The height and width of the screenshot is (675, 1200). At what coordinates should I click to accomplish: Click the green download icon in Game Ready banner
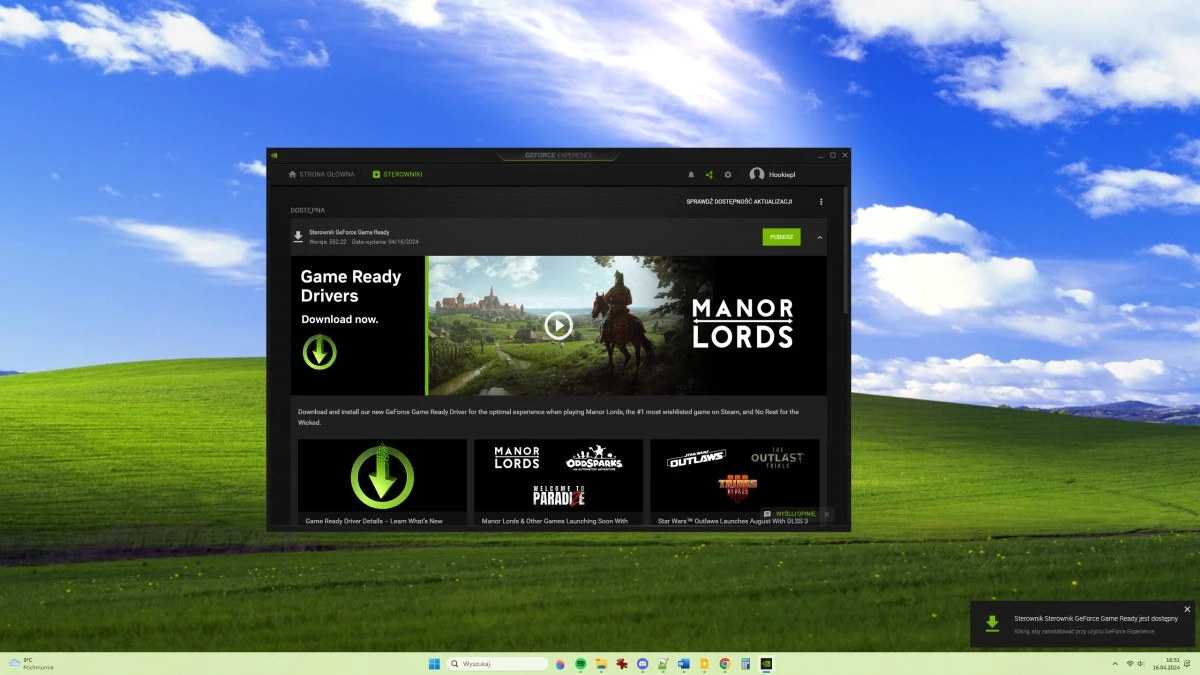coord(319,352)
